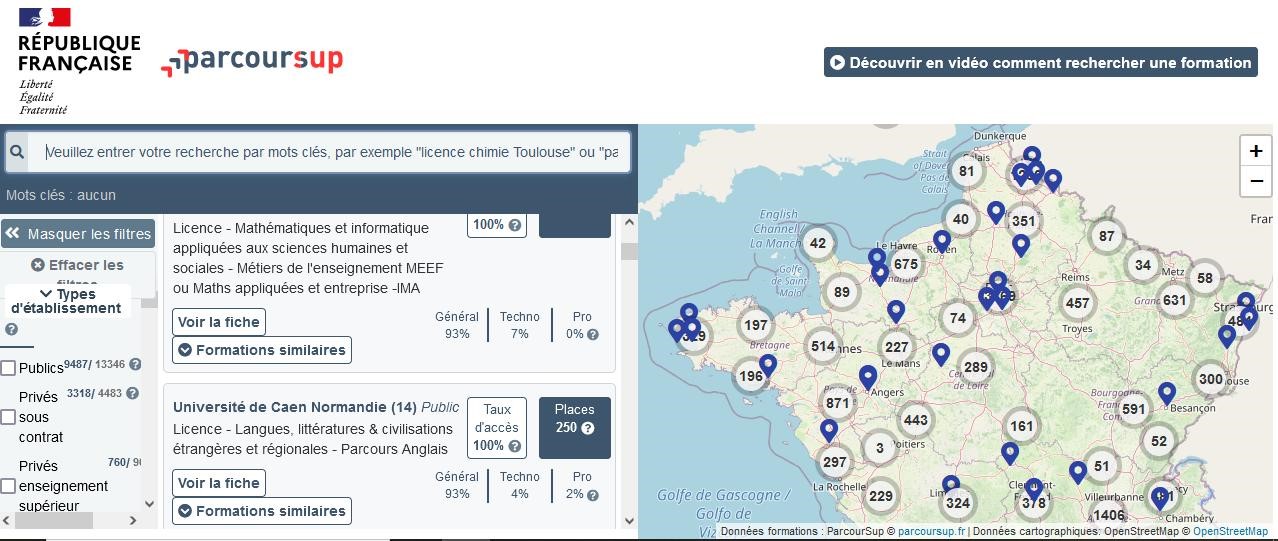Click results list scrollbar down arrow

629,520
